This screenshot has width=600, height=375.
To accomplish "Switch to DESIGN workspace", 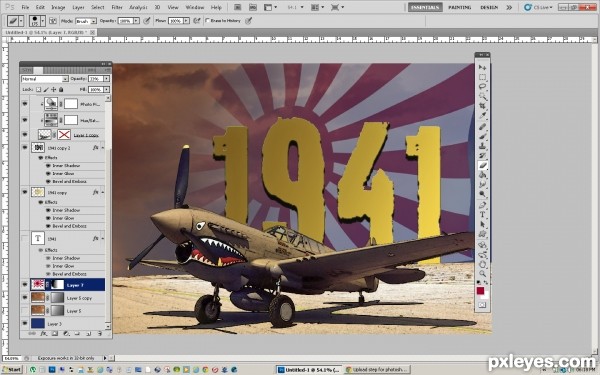I will coord(489,7).
